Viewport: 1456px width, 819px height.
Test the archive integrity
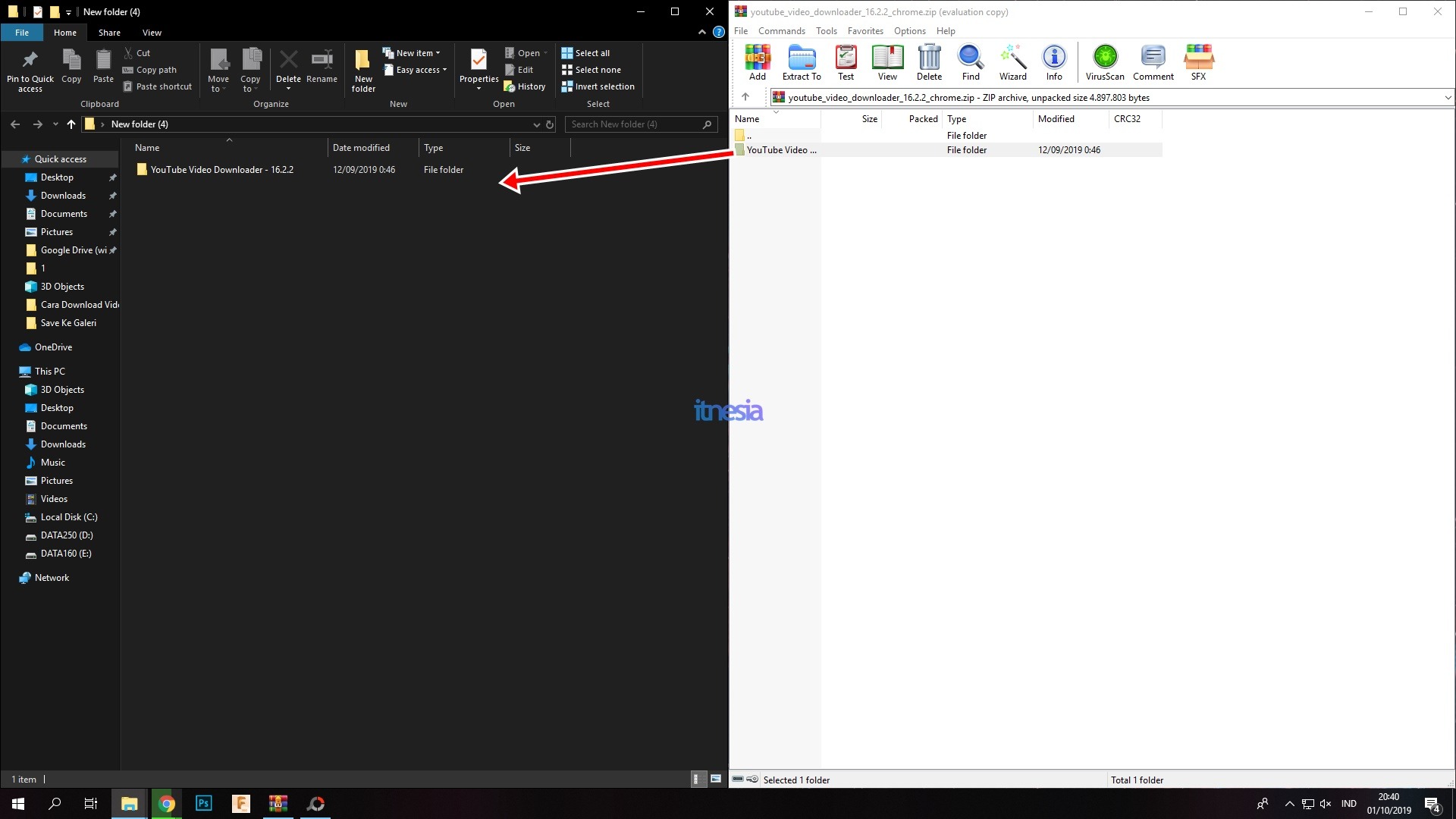click(845, 63)
